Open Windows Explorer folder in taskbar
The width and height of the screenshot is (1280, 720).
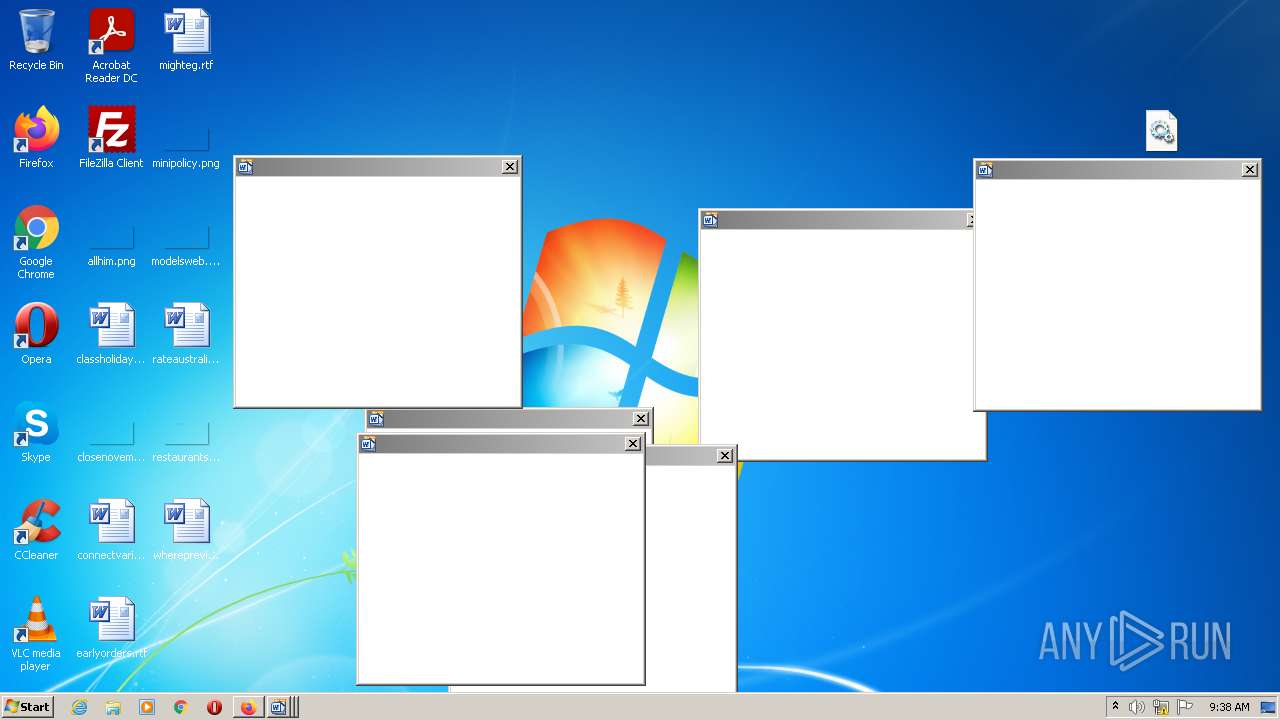coord(113,707)
